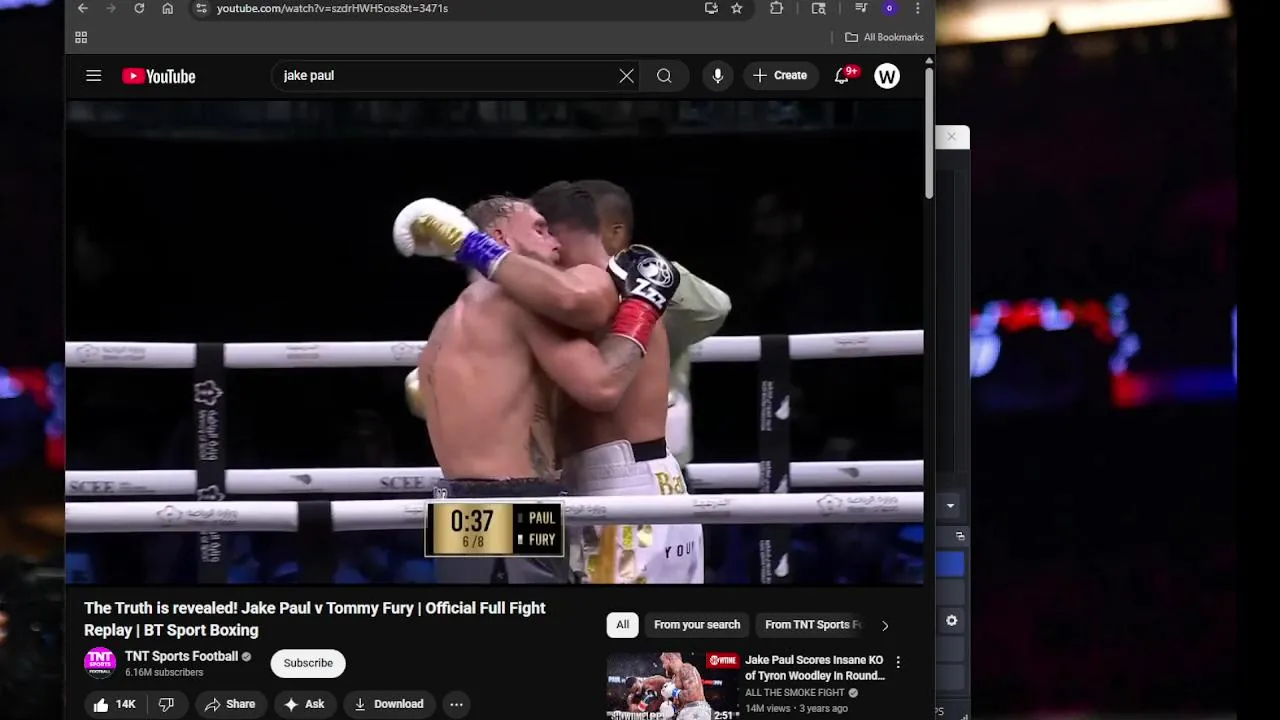Select the 'From your search' chip
The image size is (1280, 720).
click(x=697, y=625)
